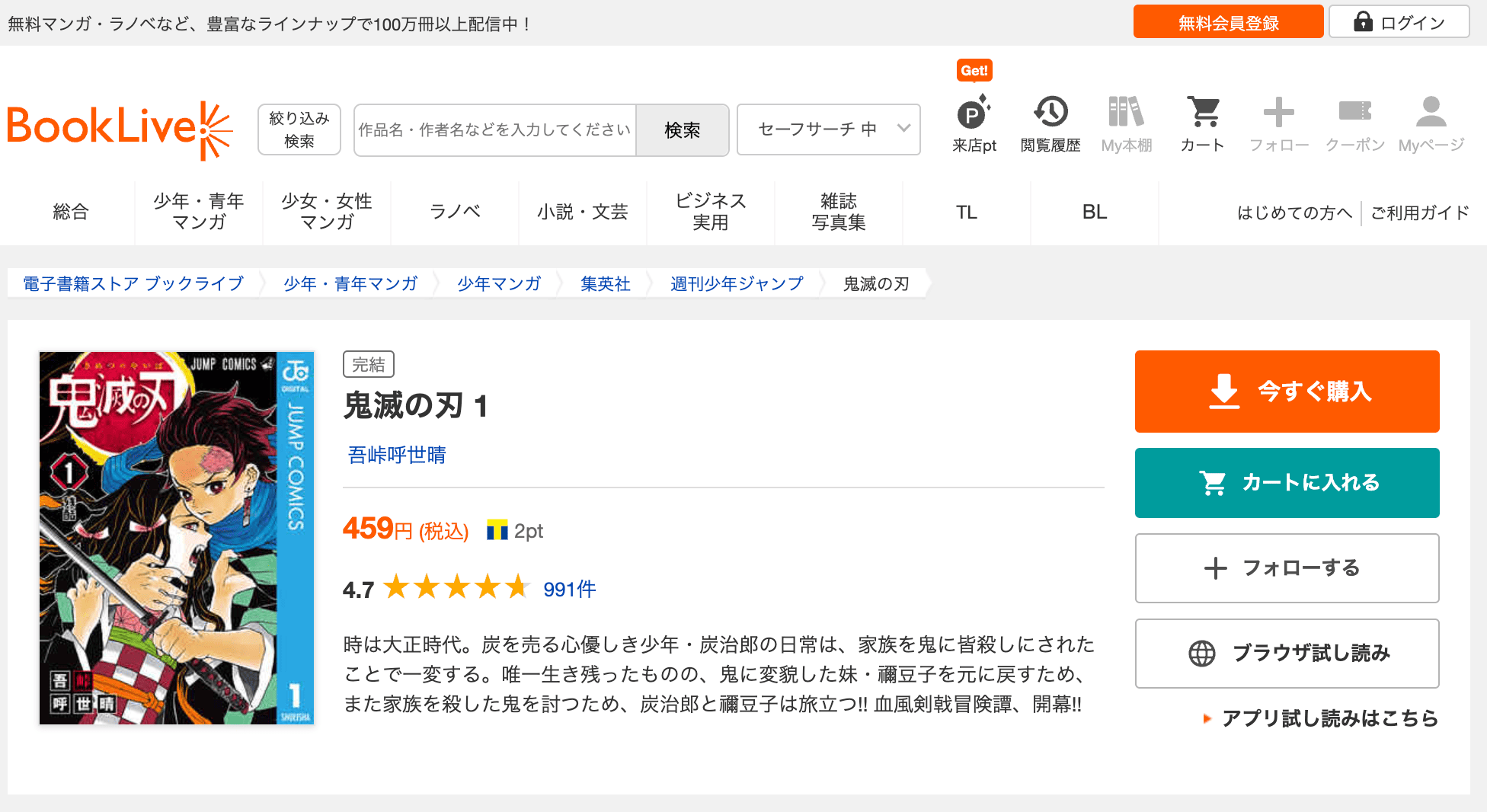Switch to the ラノベ category tab
The width and height of the screenshot is (1487, 812).
coord(455,212)
